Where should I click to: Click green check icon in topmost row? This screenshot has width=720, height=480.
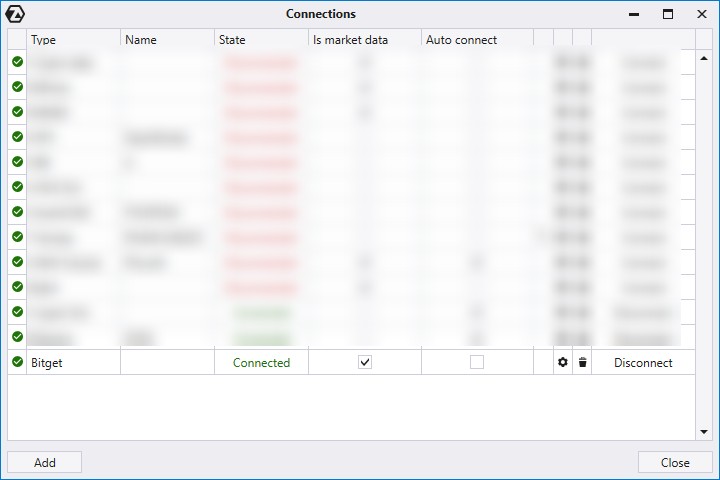(x=17, y=62)
